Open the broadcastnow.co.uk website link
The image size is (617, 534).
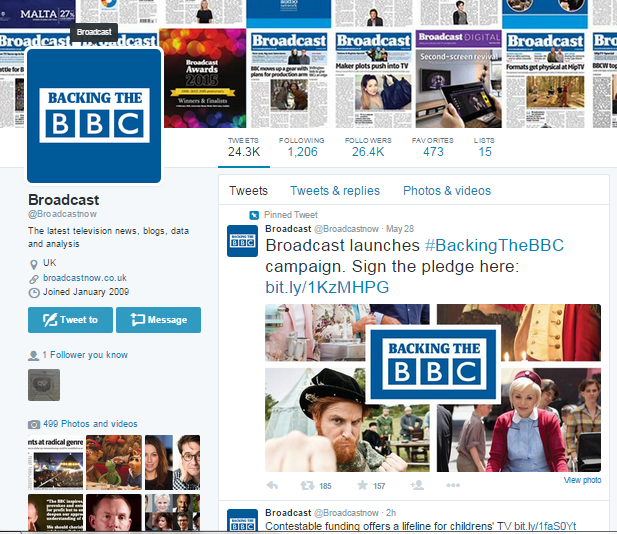pos(85,278)
